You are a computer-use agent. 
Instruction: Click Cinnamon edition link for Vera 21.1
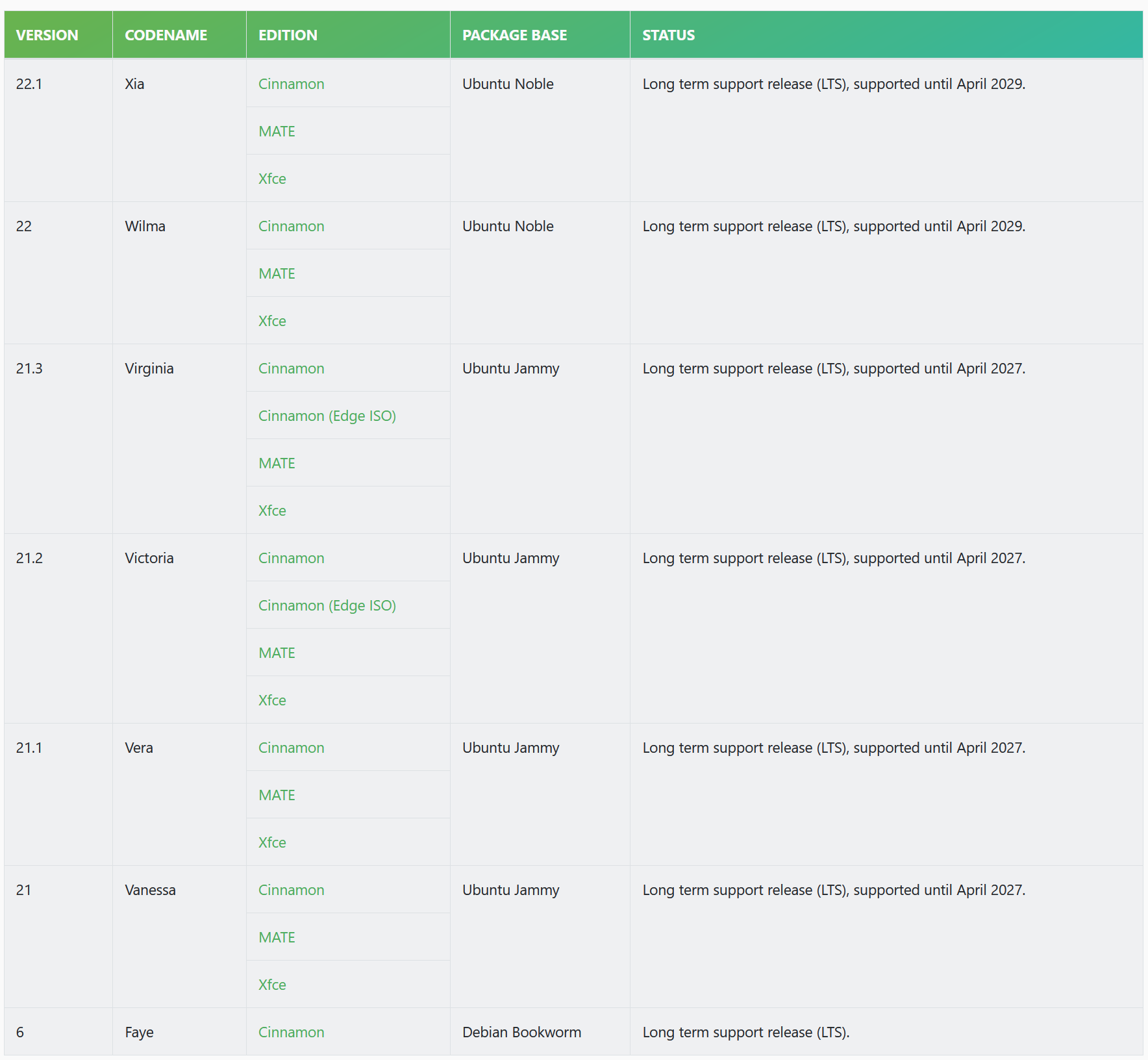(291, 748)
